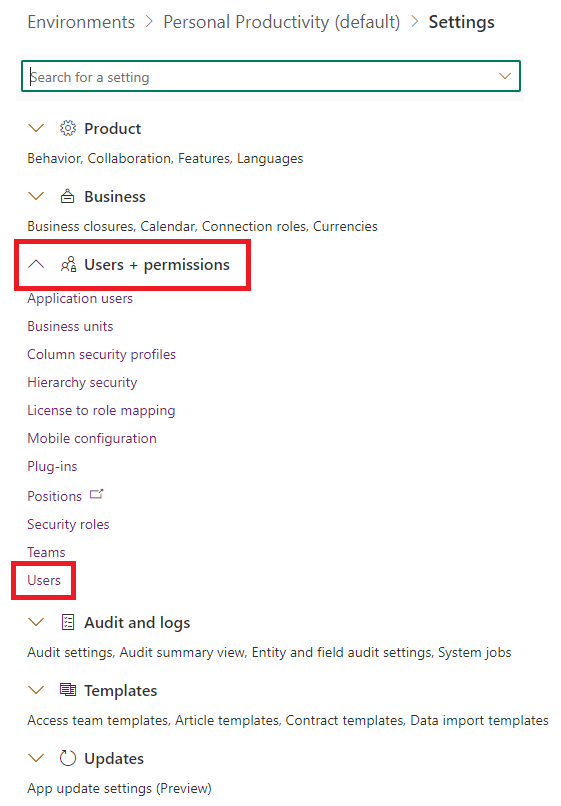Expand the Product section chevron
The height and width of the screenshot is (806, 561).
click(x=36, y=128)
